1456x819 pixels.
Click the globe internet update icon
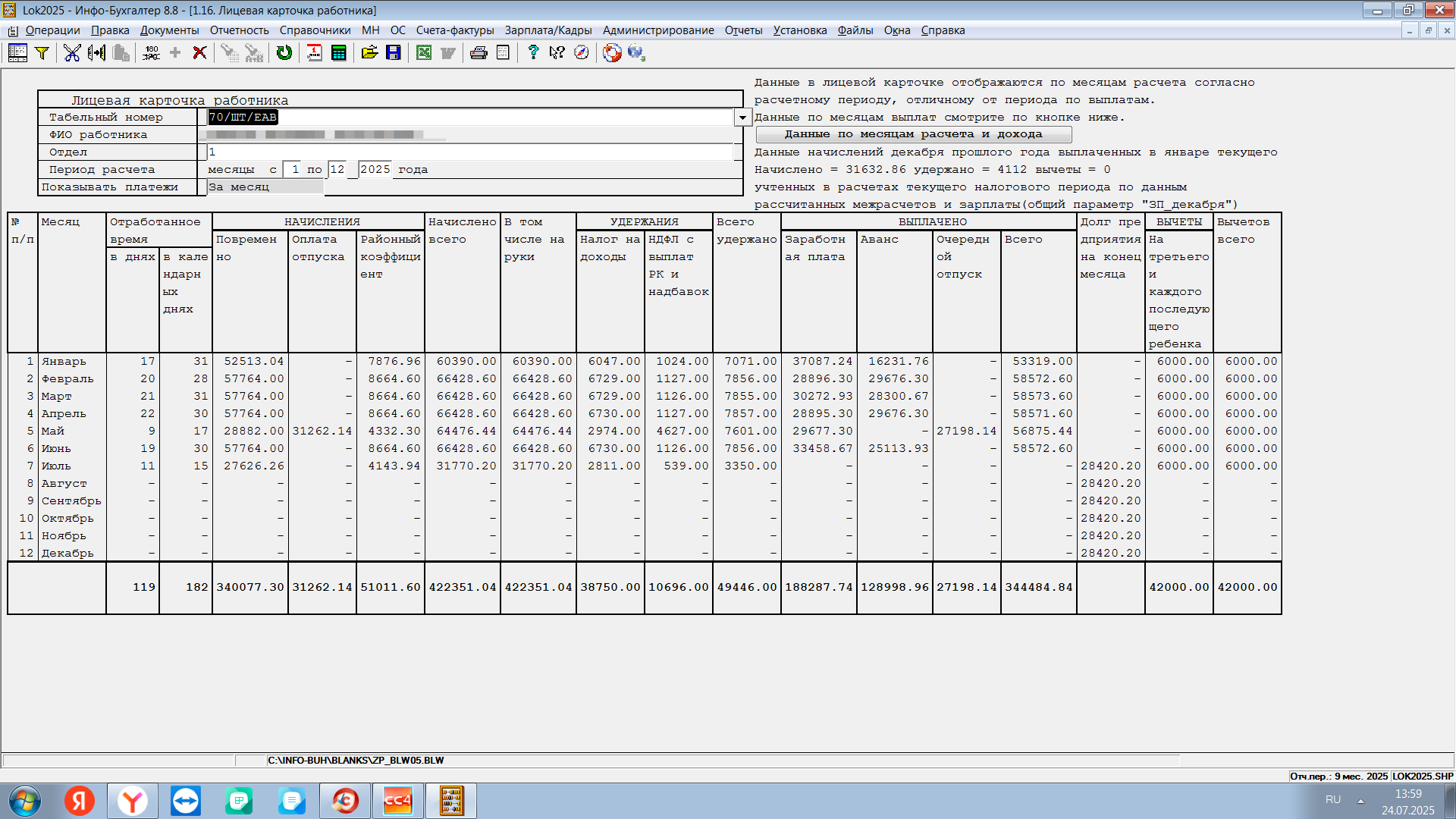tap(636, 52)
